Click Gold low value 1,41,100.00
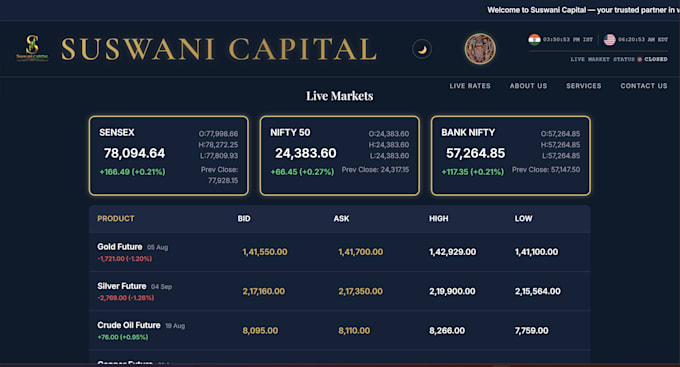The image size is (680, 367). point(536,252)
